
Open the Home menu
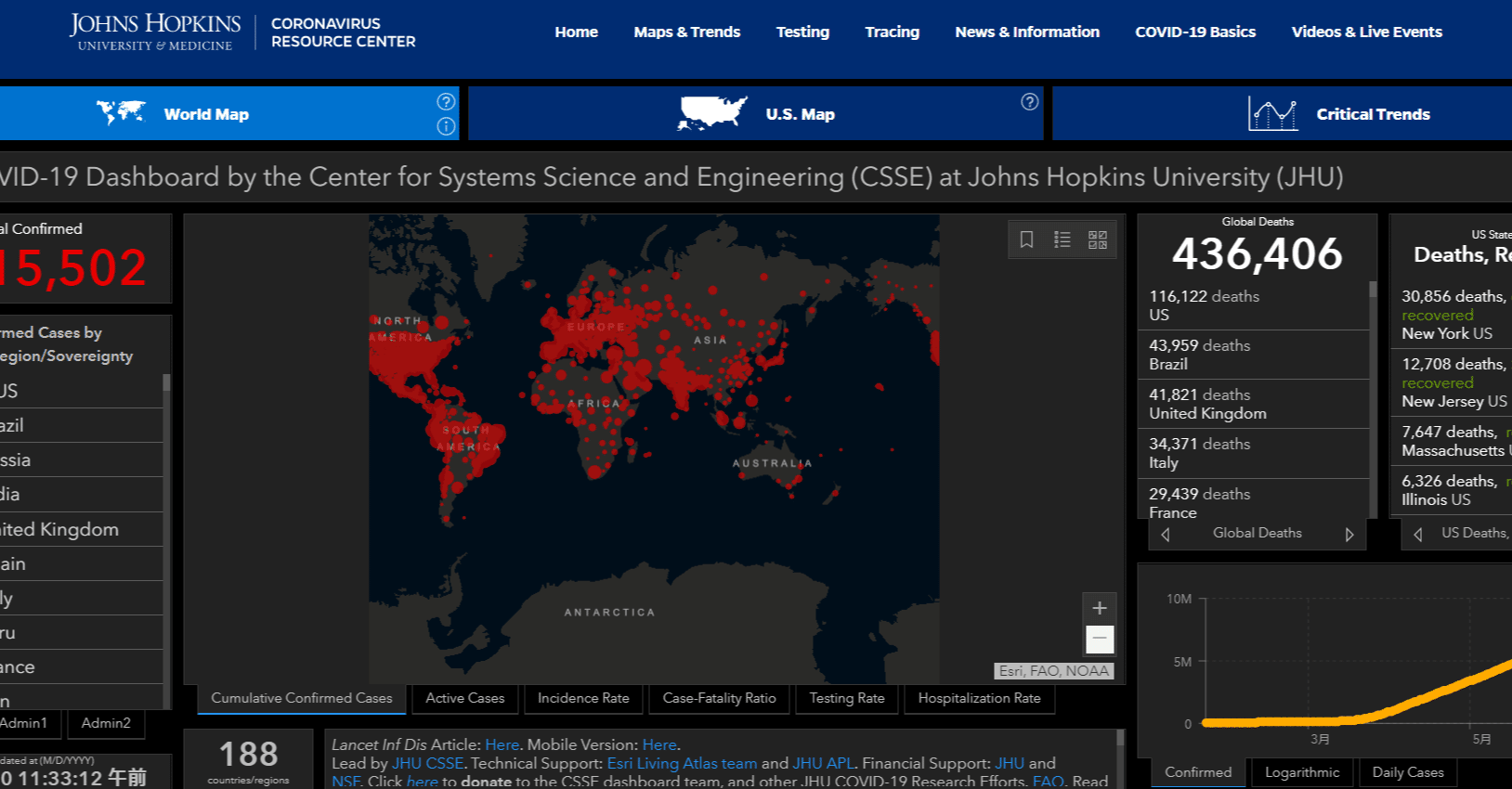(x=577, y=32)
